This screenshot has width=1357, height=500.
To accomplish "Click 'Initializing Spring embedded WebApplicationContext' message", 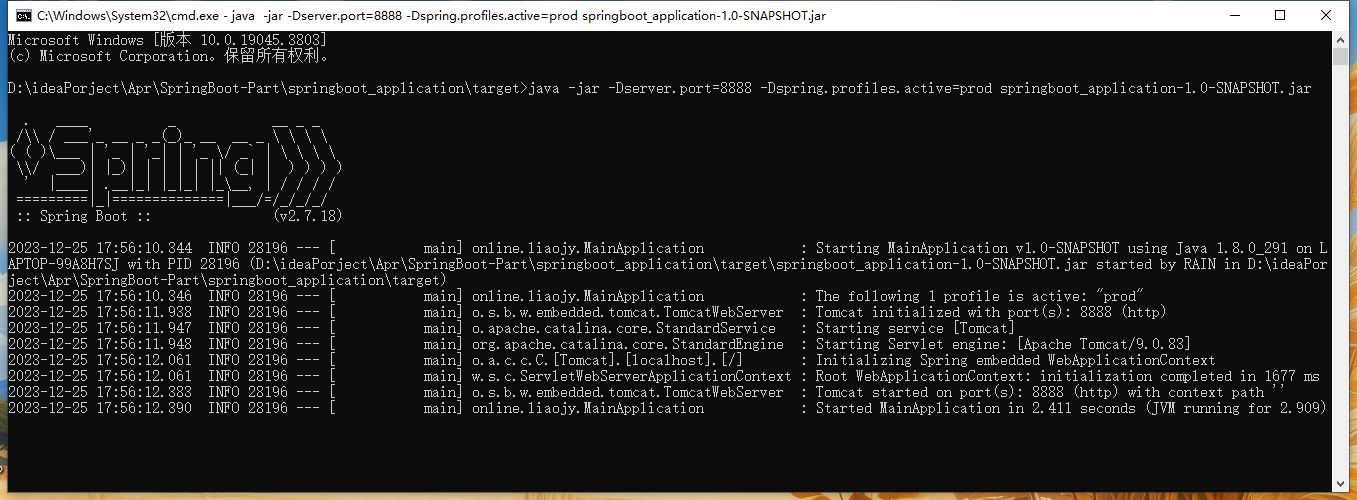I will click(1015, 360).
